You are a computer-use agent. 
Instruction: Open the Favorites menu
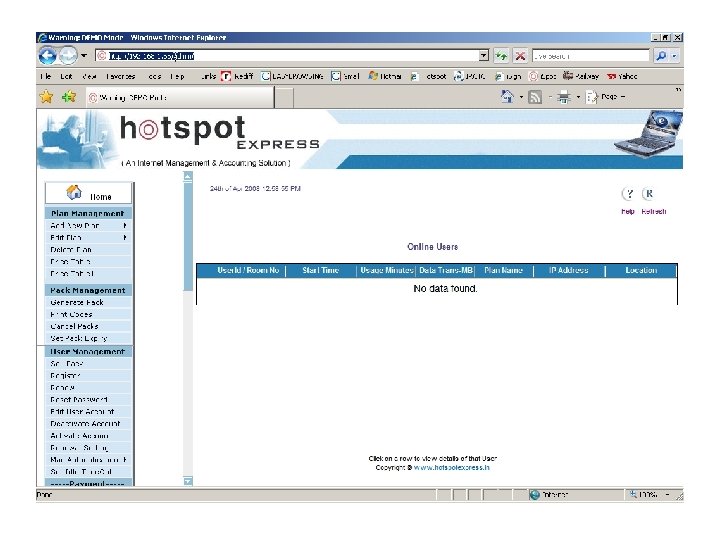pyautogui.click(x=120, y=76)
